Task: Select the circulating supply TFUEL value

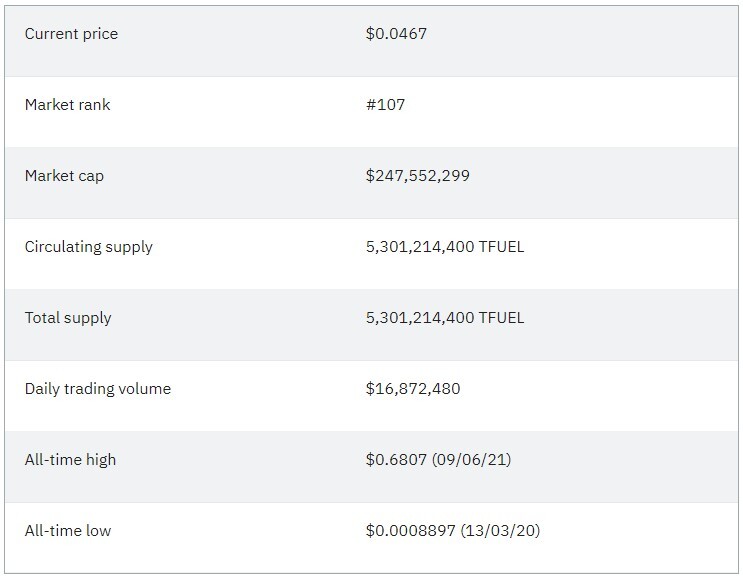Action: (444, 247)
